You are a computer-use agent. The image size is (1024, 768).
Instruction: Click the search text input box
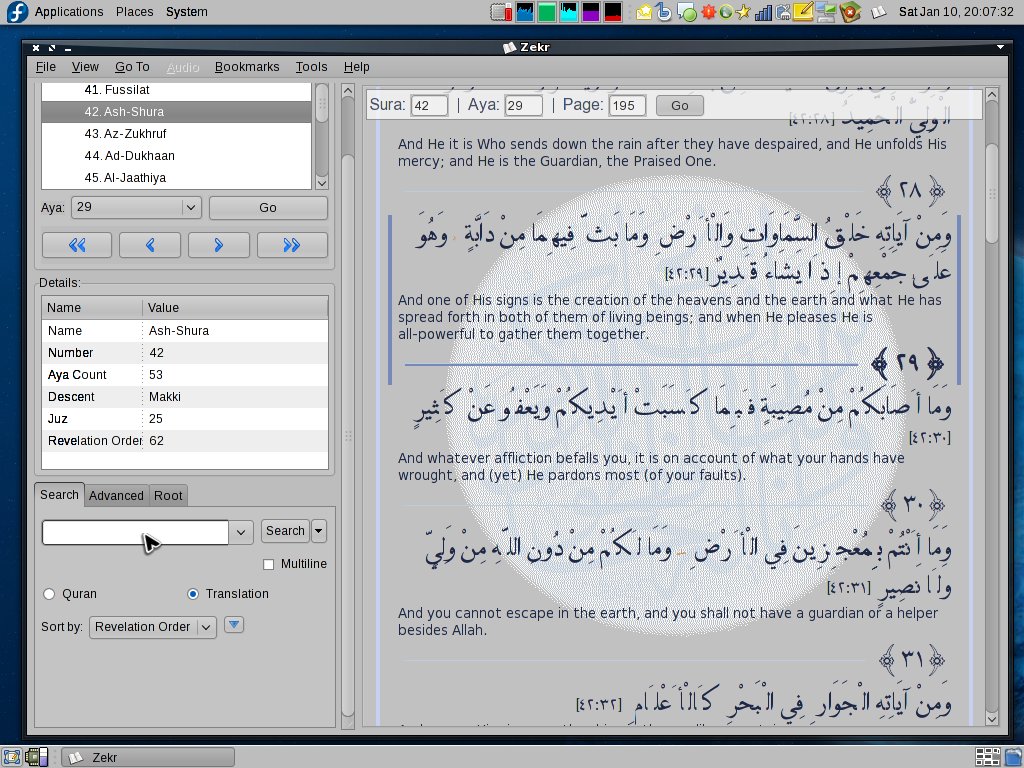click(x=135, y=532)
